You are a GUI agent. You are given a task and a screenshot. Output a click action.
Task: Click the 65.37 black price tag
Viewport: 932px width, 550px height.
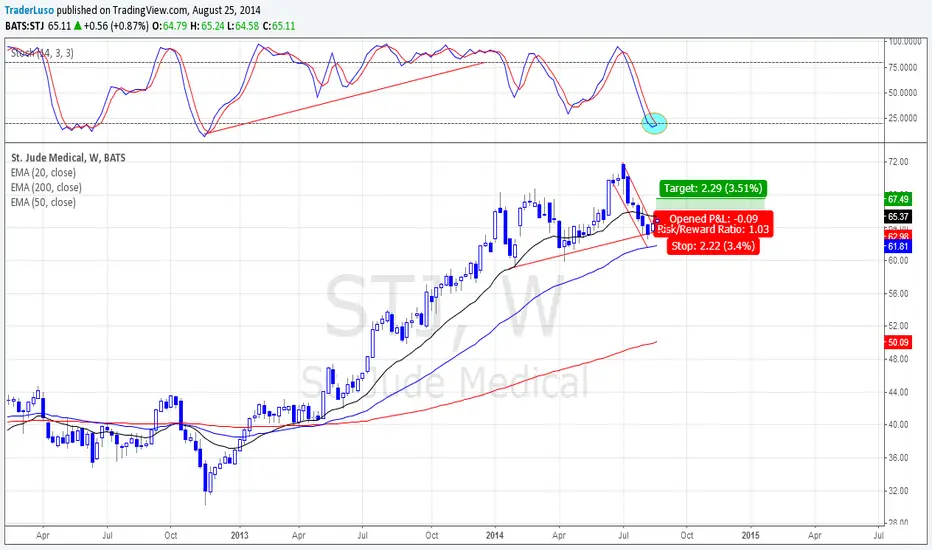coord(898,216)
